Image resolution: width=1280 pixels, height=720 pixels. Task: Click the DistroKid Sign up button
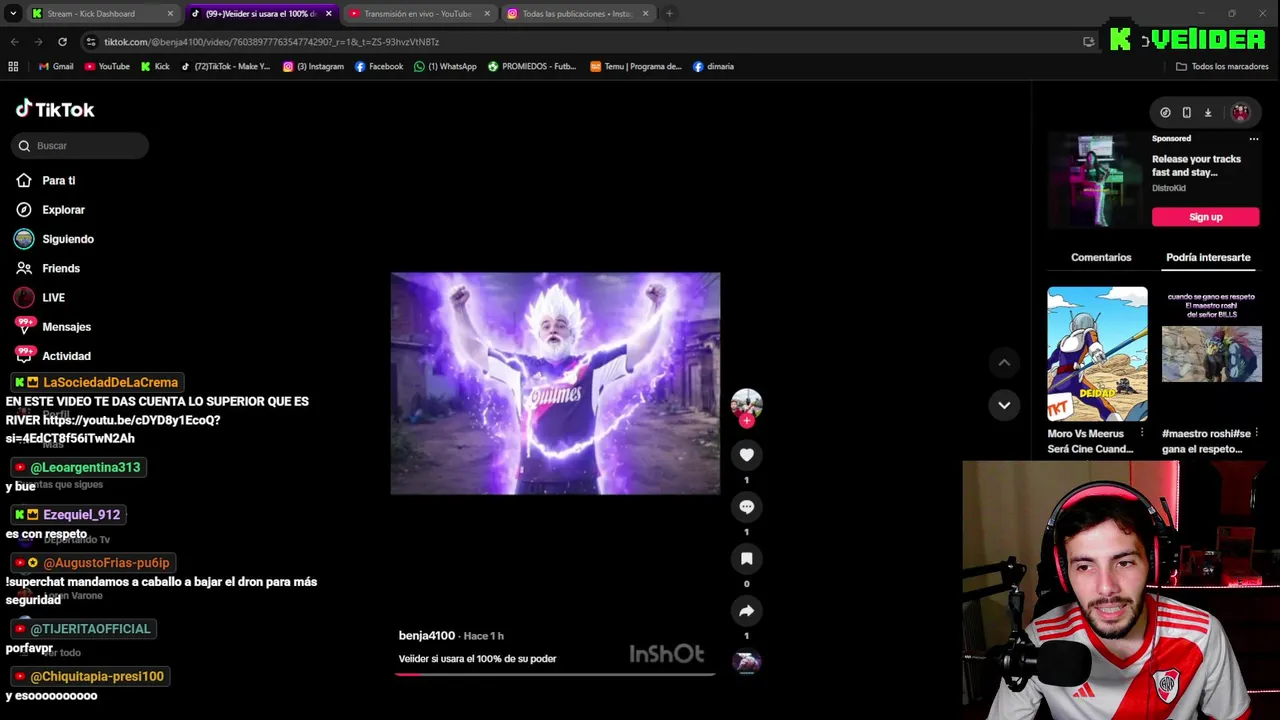(x=1205, y=217)
